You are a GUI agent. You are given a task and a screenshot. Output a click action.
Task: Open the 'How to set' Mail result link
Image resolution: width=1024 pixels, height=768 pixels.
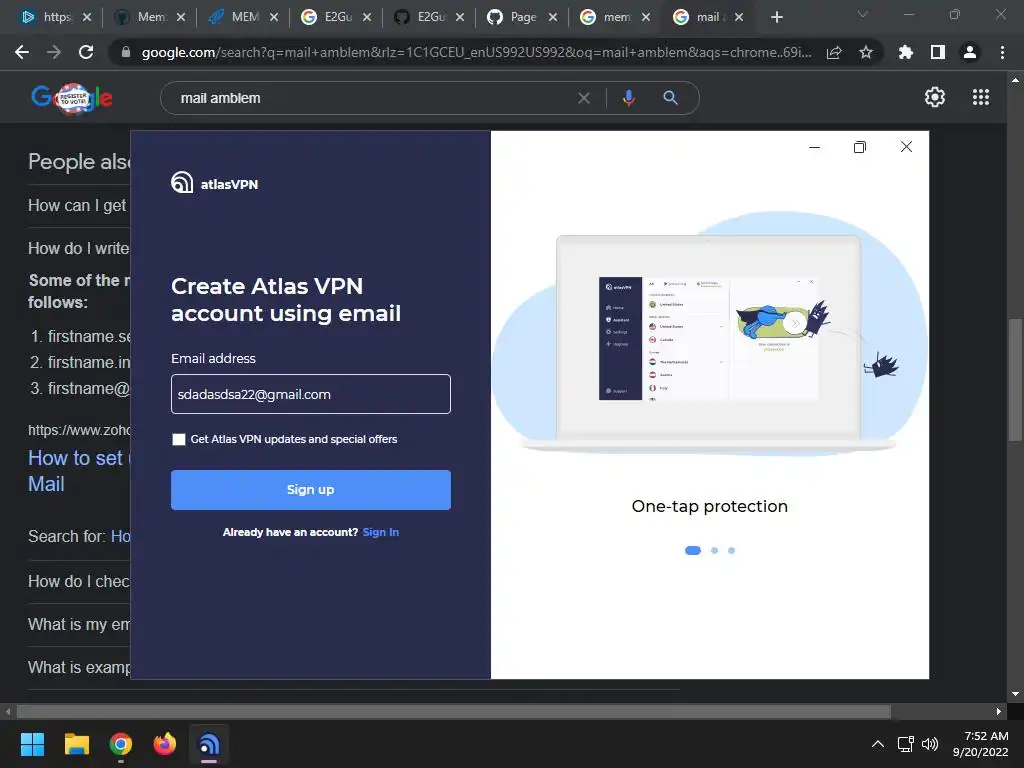[79, 471]
